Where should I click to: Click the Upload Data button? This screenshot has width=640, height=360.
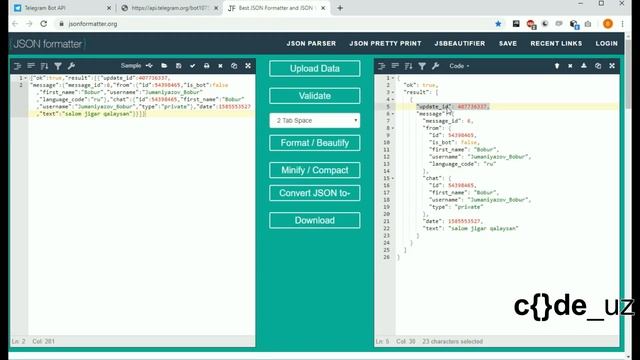coord(315,68)
